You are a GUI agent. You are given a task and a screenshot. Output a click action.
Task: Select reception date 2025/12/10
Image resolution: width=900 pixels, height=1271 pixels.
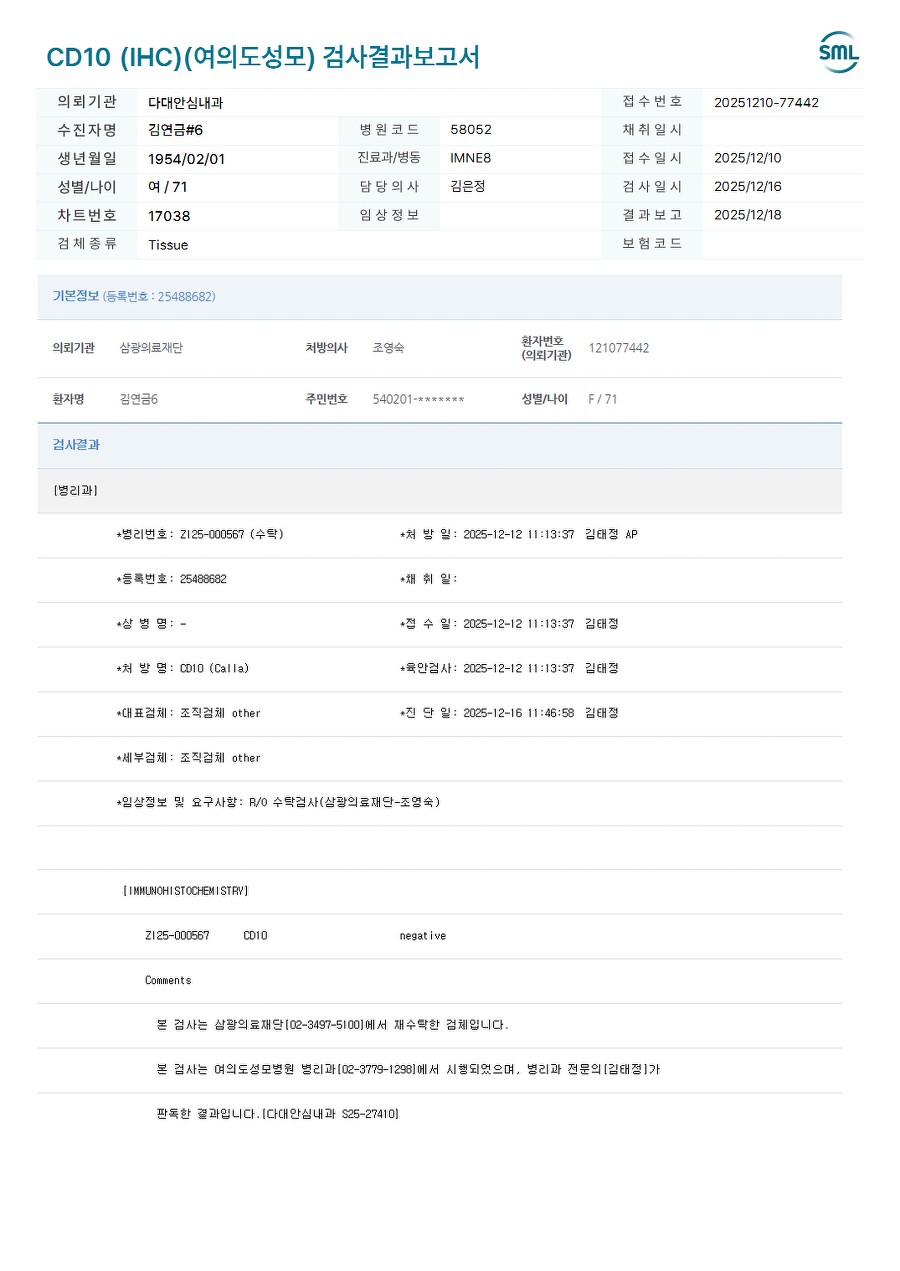pos(748,158)
